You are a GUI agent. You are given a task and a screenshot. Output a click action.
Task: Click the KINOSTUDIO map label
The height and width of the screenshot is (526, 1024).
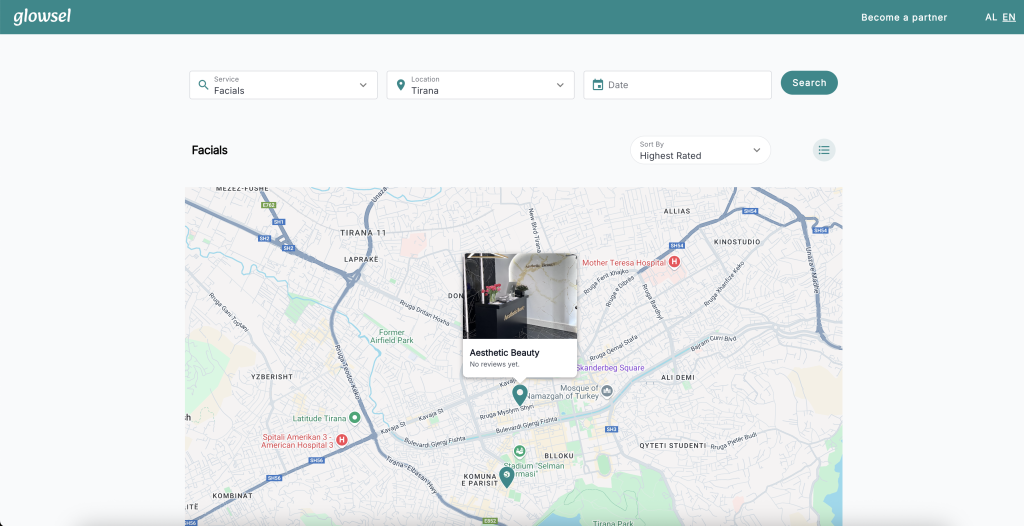coord(737,242)
